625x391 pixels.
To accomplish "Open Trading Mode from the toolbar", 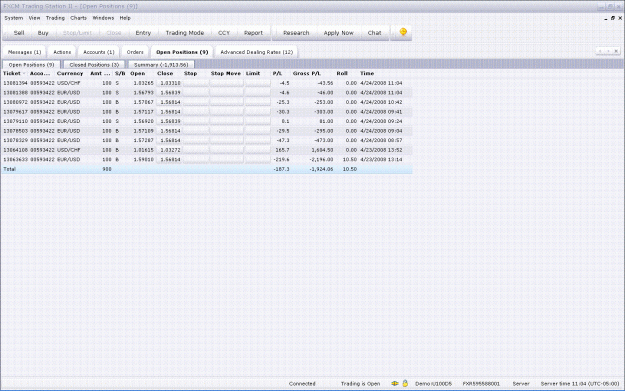I will coord(185,33).
